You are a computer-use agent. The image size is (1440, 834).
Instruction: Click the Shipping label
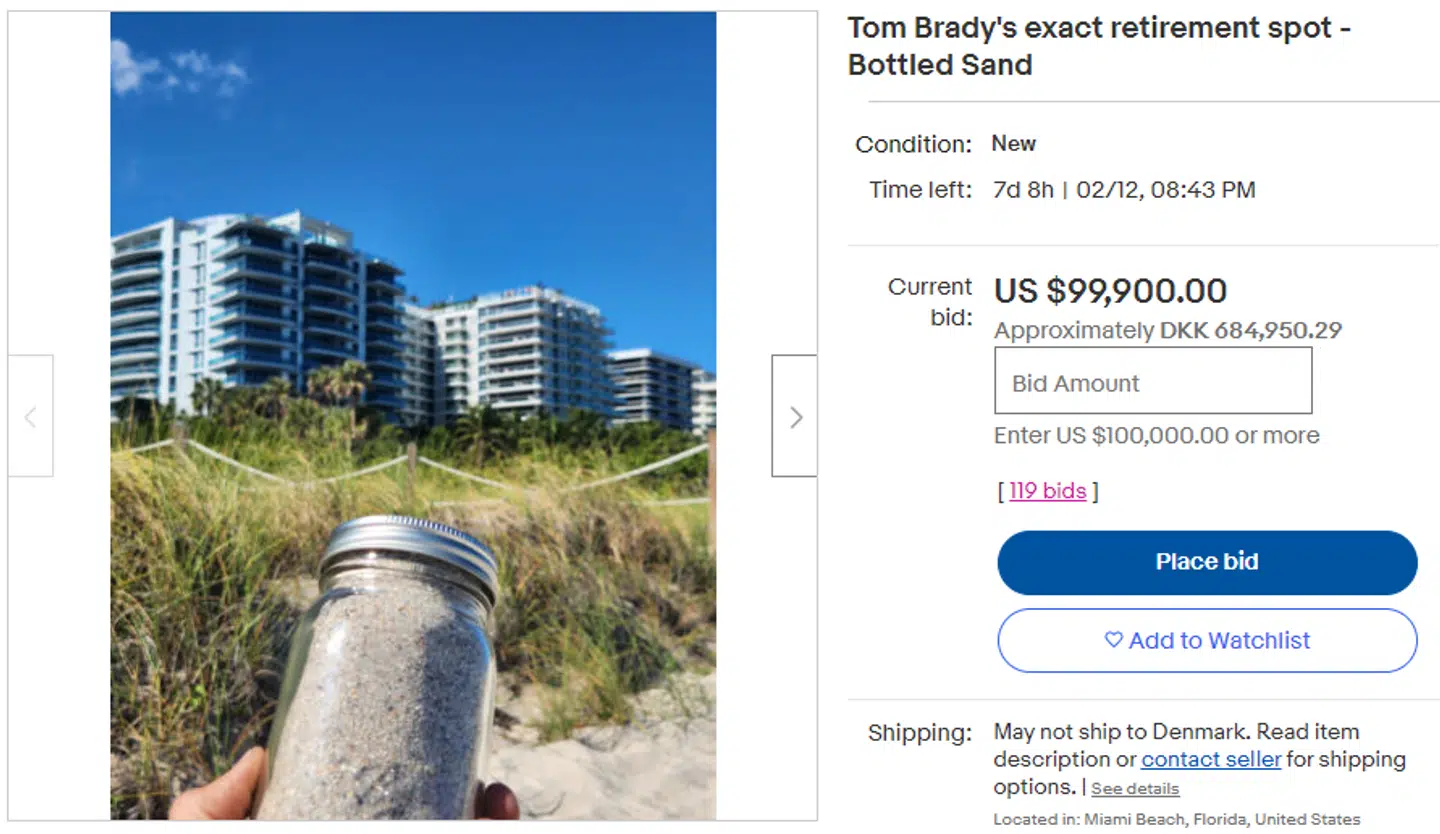[x=919, y=732]
